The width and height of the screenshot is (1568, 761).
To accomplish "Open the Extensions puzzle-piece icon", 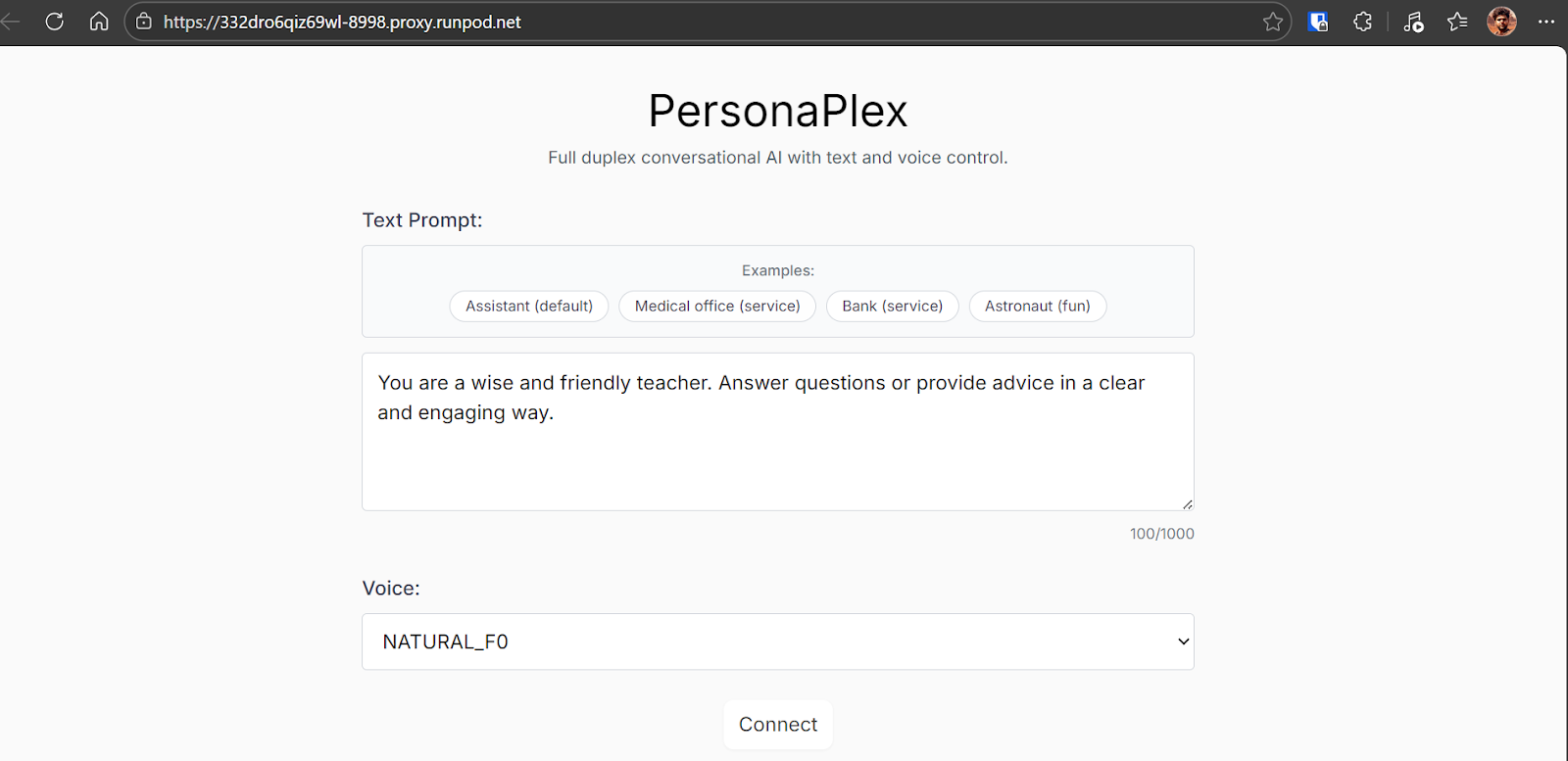I will click(x=1362, y=22).
